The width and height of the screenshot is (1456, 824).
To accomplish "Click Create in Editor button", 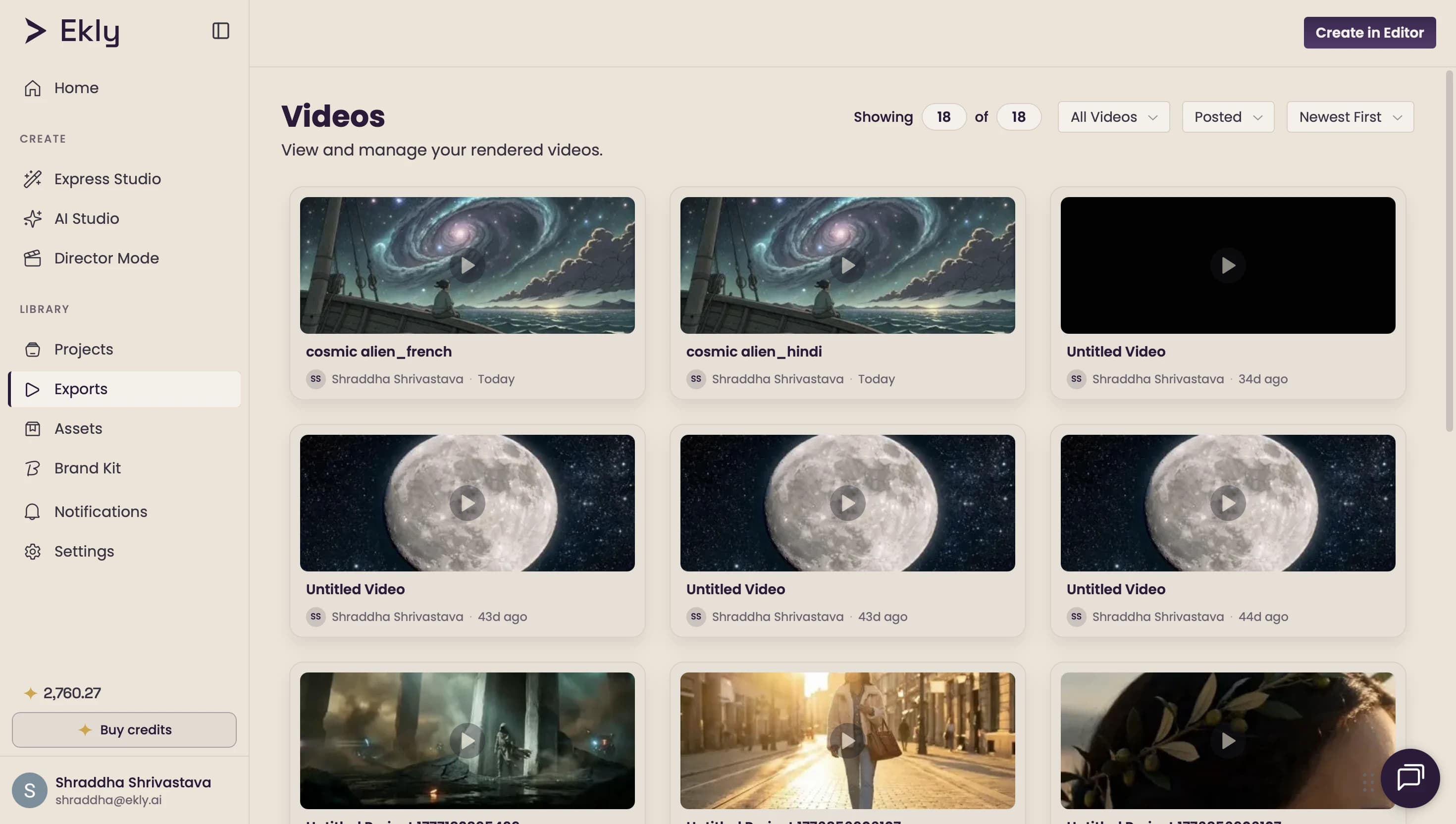I will coord(1369,32).
